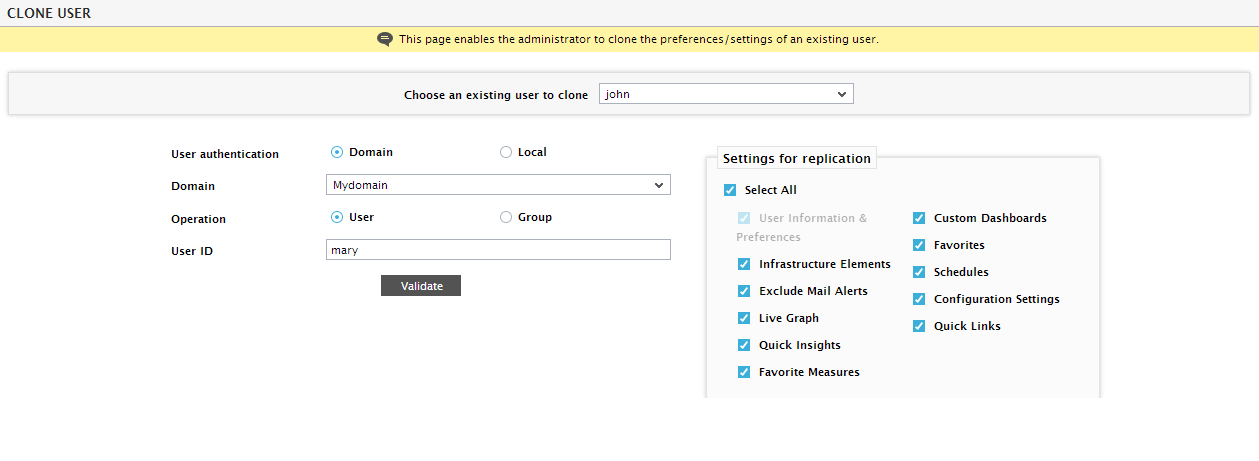Toggle the Configuration Settings checkbox
This screenshot has width=1259, height=461.
(x=919, y=299)
